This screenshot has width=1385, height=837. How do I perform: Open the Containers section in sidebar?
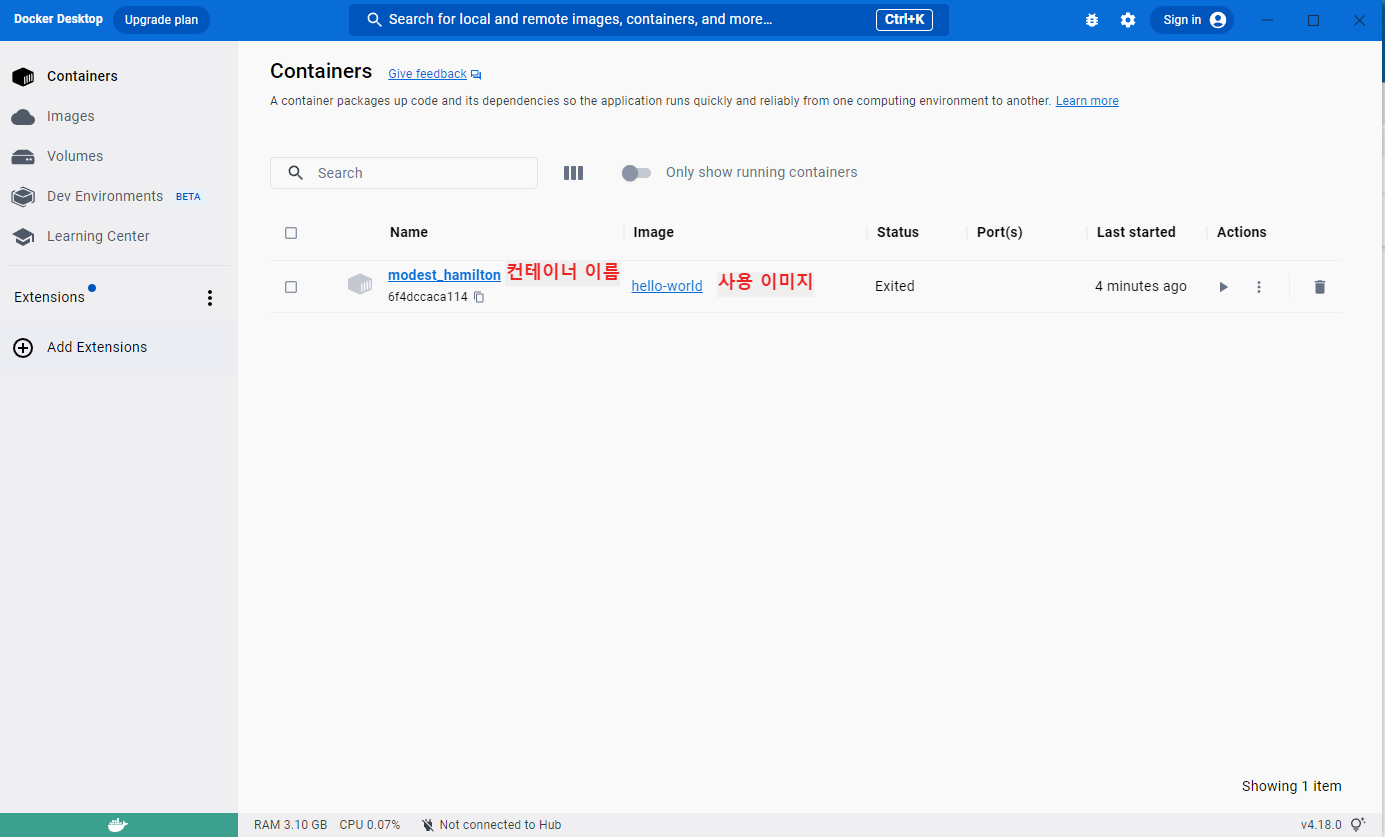[118, 76]
